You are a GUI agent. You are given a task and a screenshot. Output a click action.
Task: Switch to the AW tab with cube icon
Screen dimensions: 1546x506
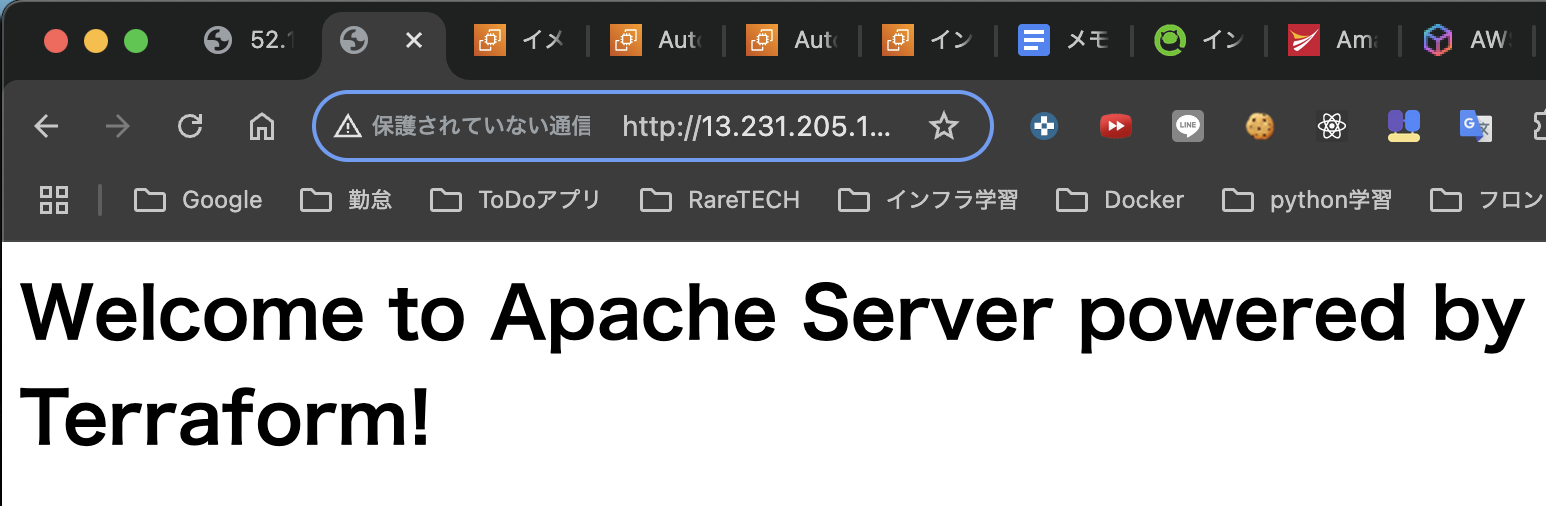click(1466, 40)
